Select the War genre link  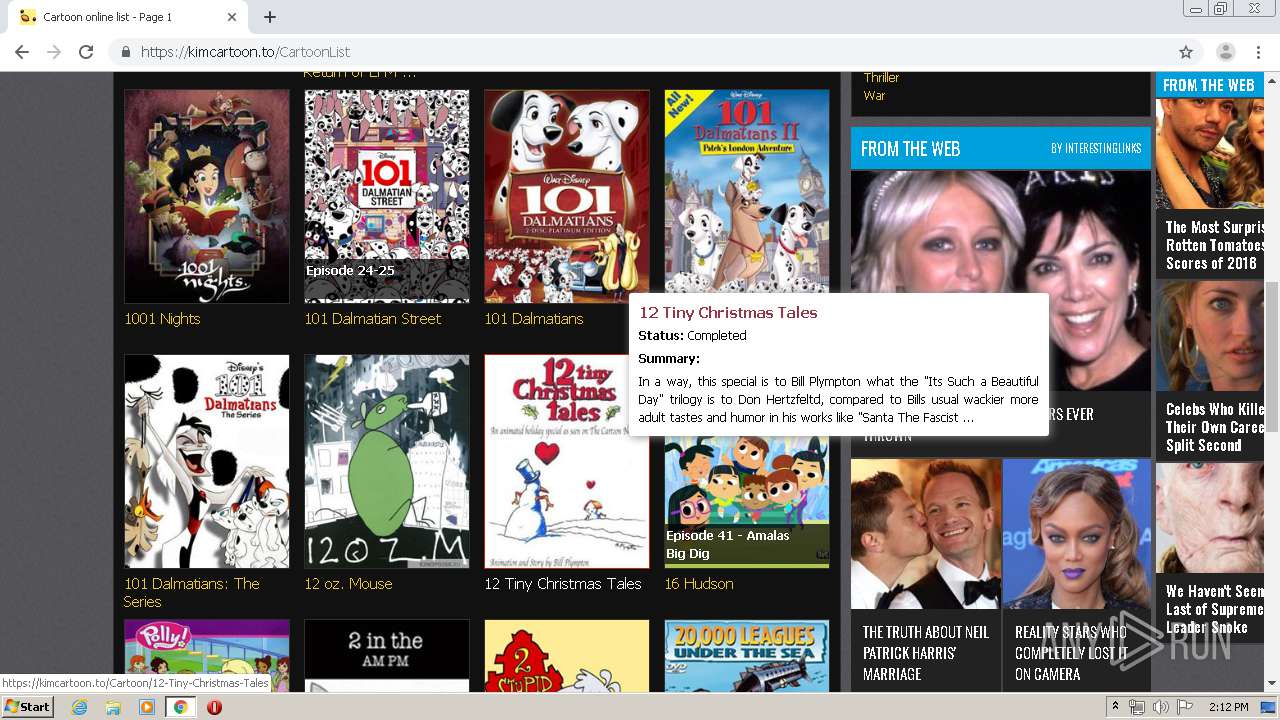(x=874, y=96)
